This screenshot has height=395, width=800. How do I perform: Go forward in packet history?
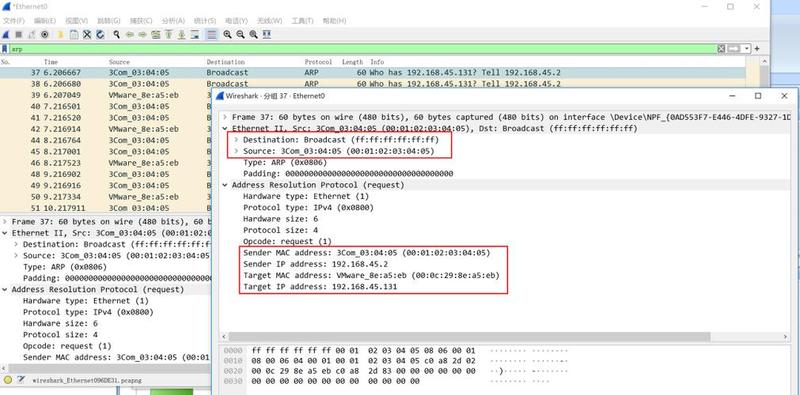(x=142, y=35)
